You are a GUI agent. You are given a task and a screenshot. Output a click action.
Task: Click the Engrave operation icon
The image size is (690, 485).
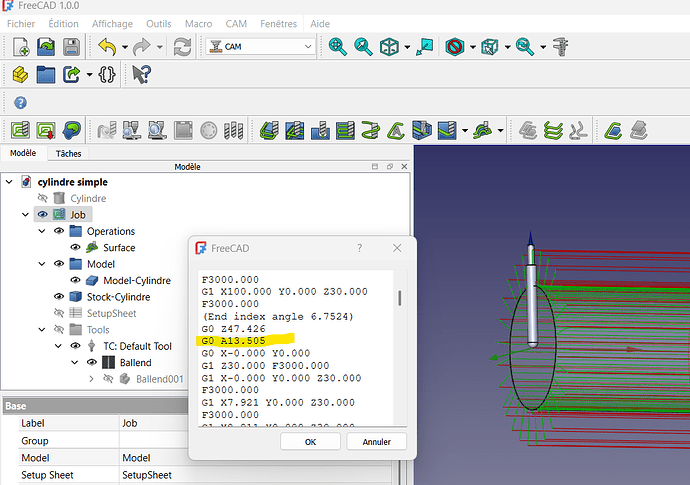point(396,131)
